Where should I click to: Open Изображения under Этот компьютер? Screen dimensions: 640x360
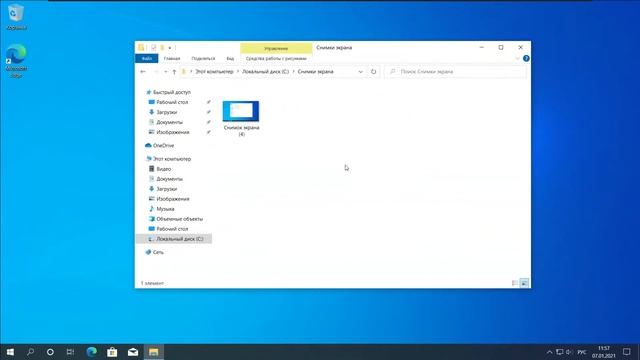click(x=173, y=199)
